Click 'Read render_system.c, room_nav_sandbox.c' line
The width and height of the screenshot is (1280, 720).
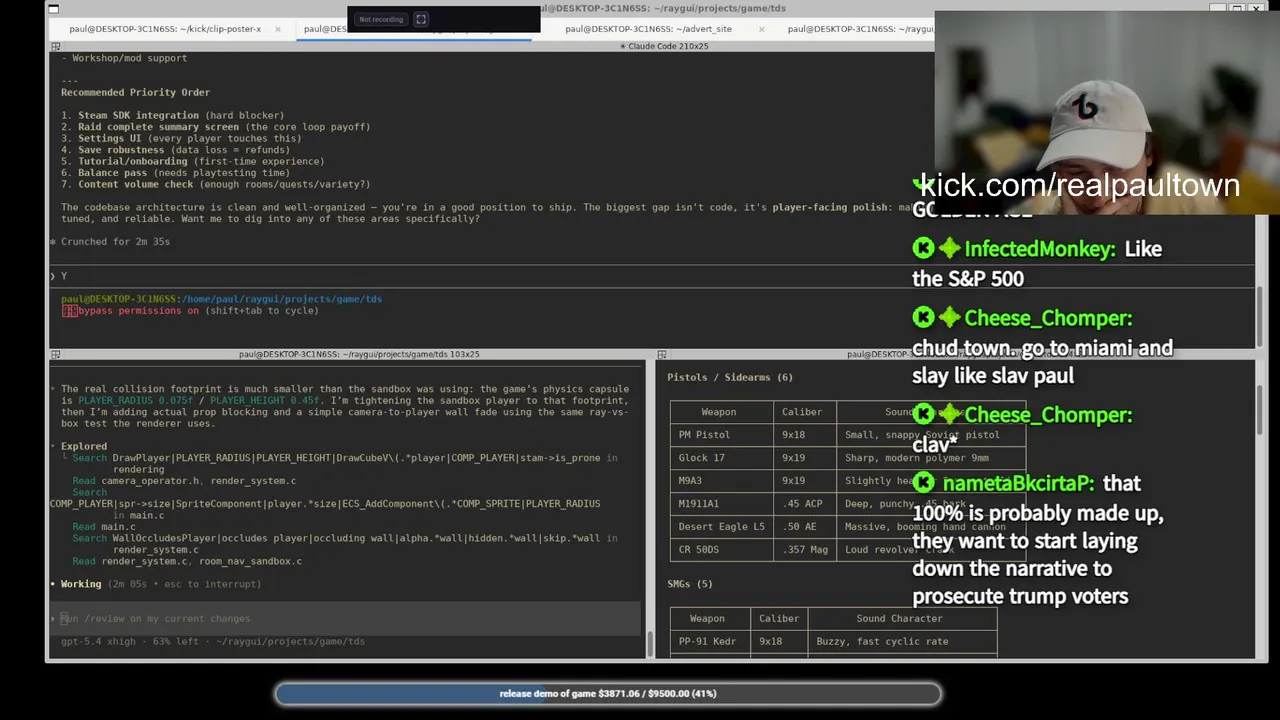tap(187, 562)
